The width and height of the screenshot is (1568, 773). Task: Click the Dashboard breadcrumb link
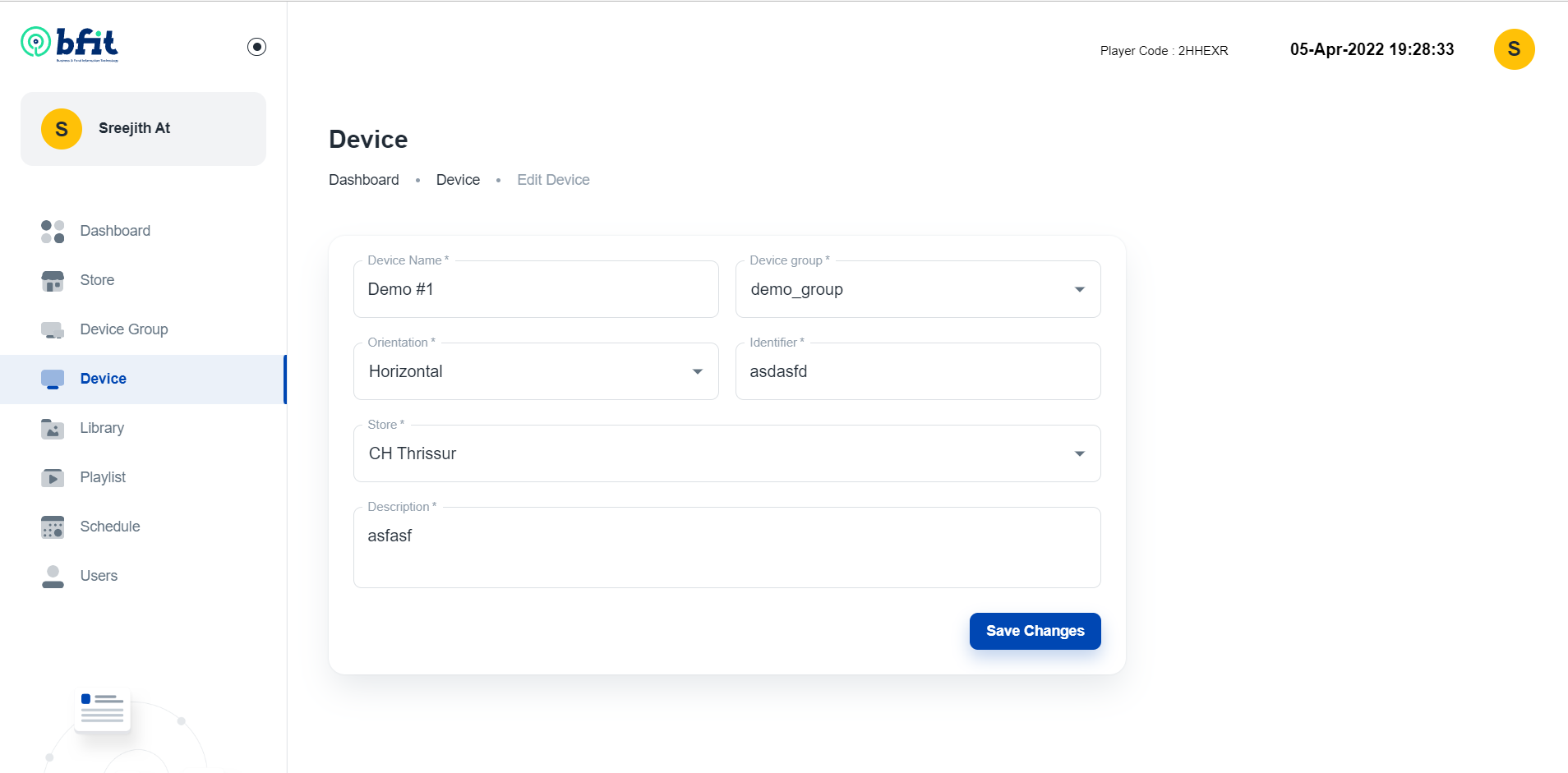coord(364,180)
